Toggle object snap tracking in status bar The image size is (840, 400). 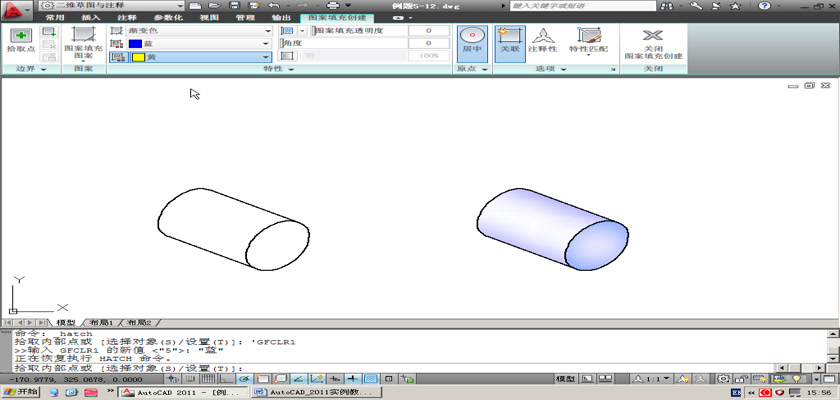point(298,379)
